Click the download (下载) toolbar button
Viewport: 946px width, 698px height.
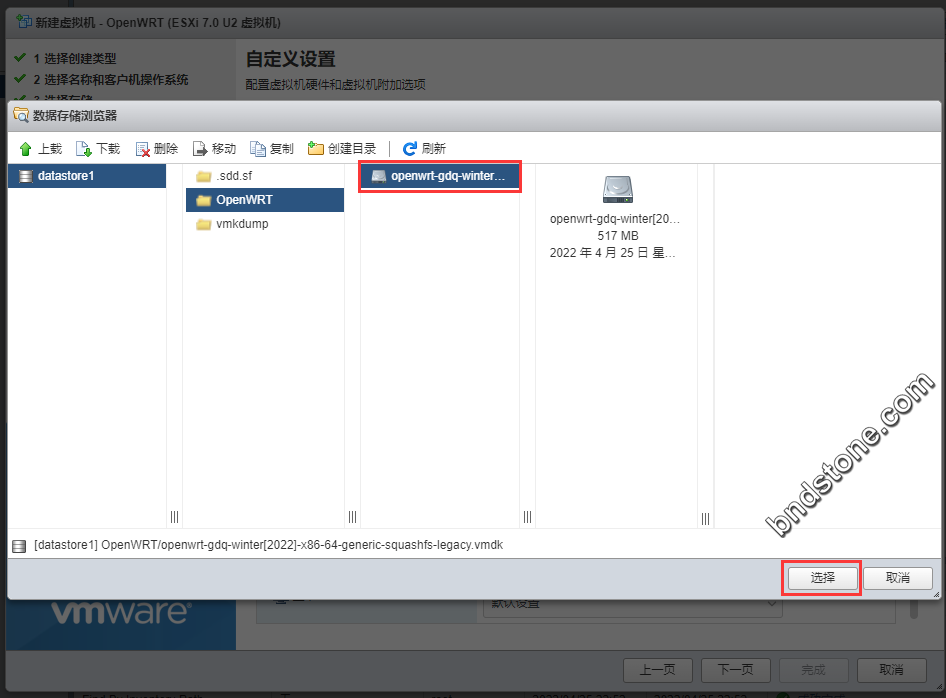pos(98,148)
